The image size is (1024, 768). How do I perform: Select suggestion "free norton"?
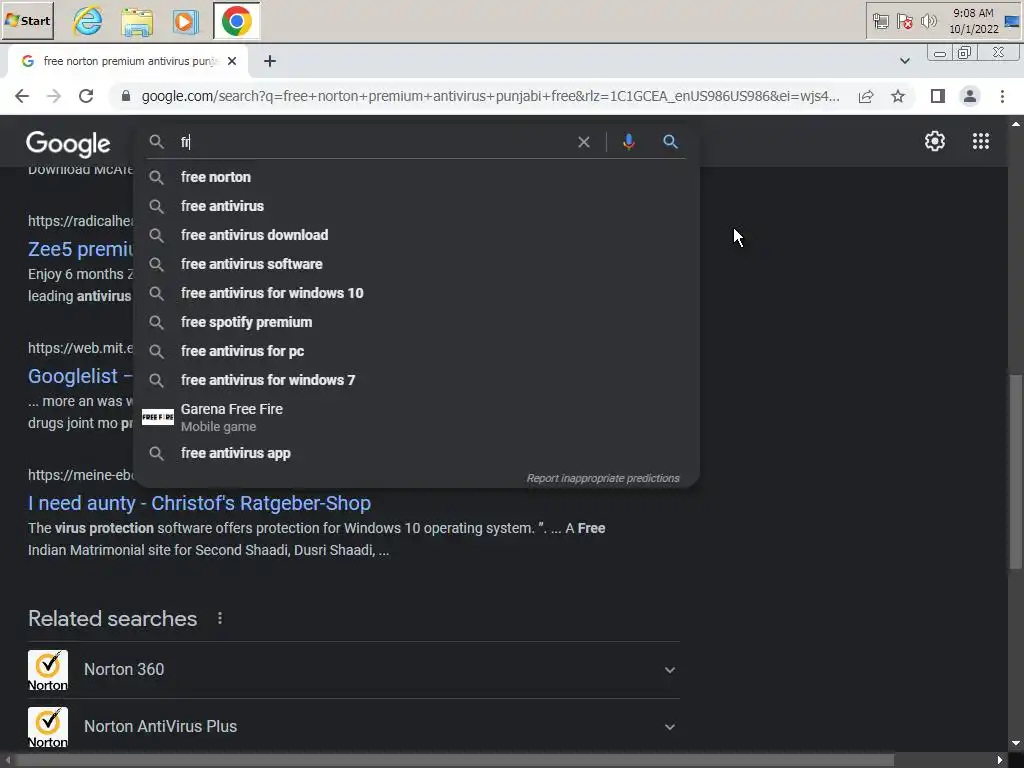coord(417,177)
